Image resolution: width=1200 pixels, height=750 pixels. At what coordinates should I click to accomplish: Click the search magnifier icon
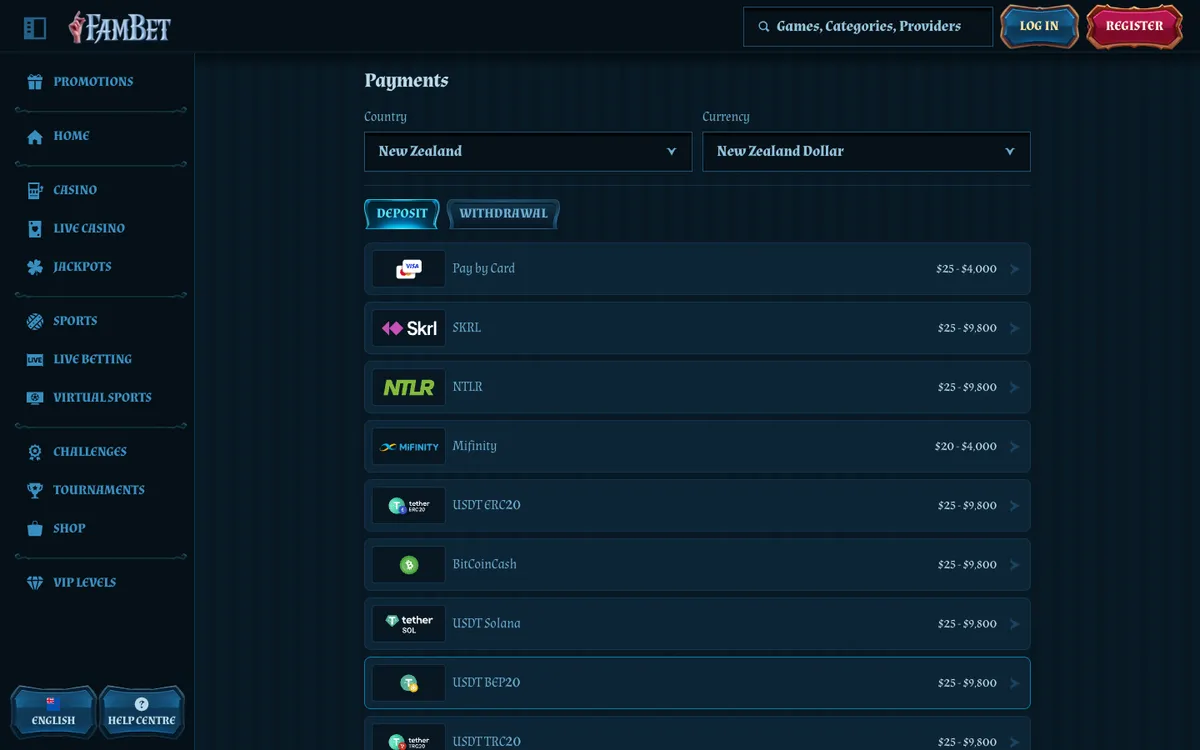click(764, 27)
